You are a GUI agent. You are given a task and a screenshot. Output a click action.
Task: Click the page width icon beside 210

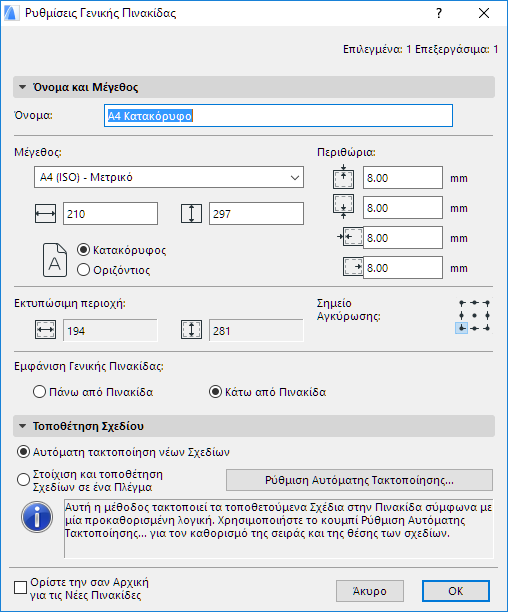click(x=45, y=213)
